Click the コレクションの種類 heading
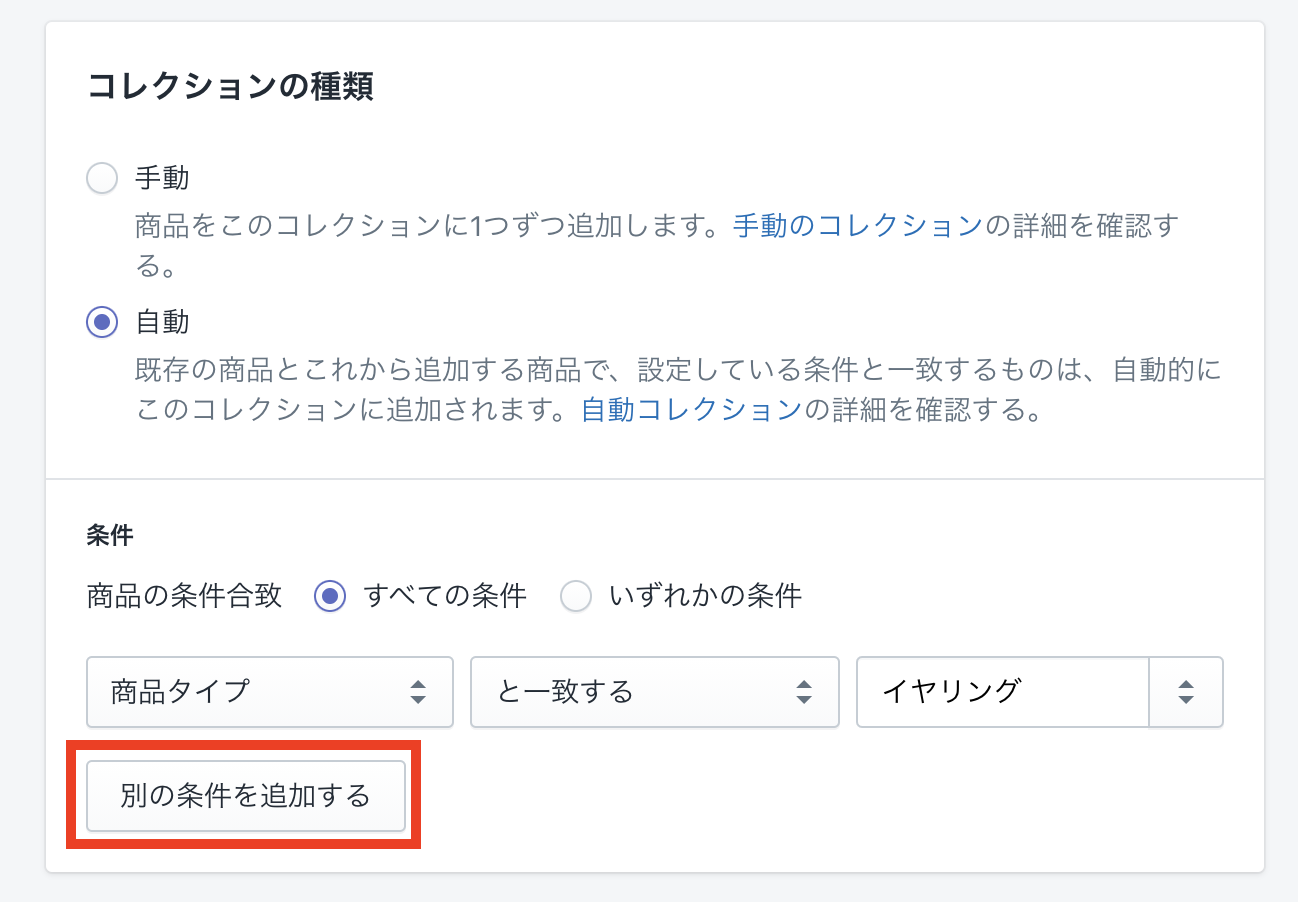Image resolution: width=1298 pixels, height=902 pixels. 231,87
